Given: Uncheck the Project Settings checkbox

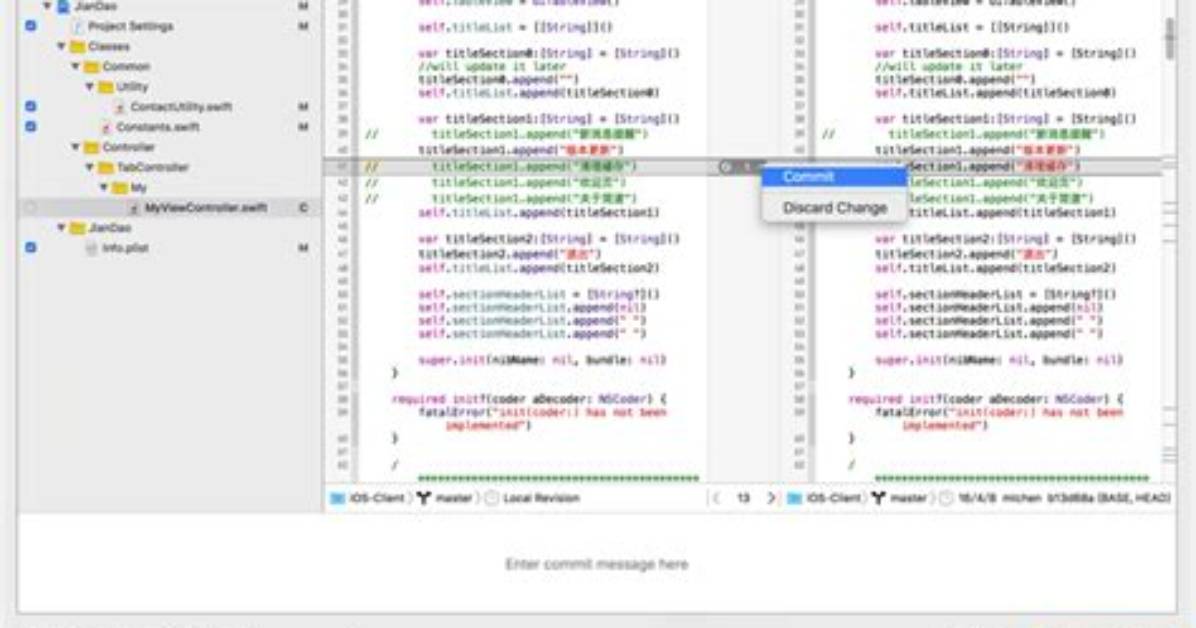Looking at the screenshot, I should coord(31,26).
